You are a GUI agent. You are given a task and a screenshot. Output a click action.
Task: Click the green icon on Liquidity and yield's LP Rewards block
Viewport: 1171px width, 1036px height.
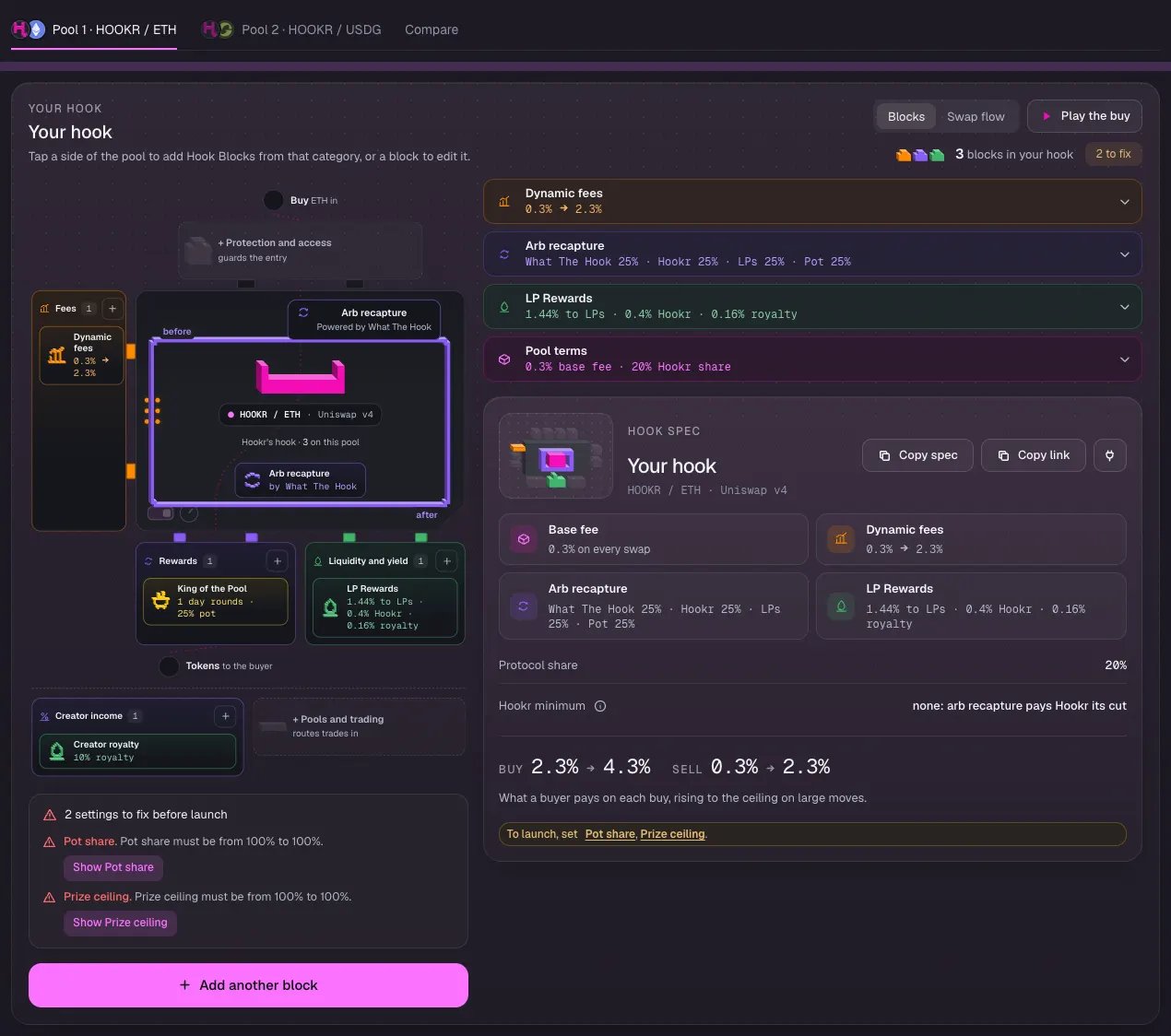point(330,607)
